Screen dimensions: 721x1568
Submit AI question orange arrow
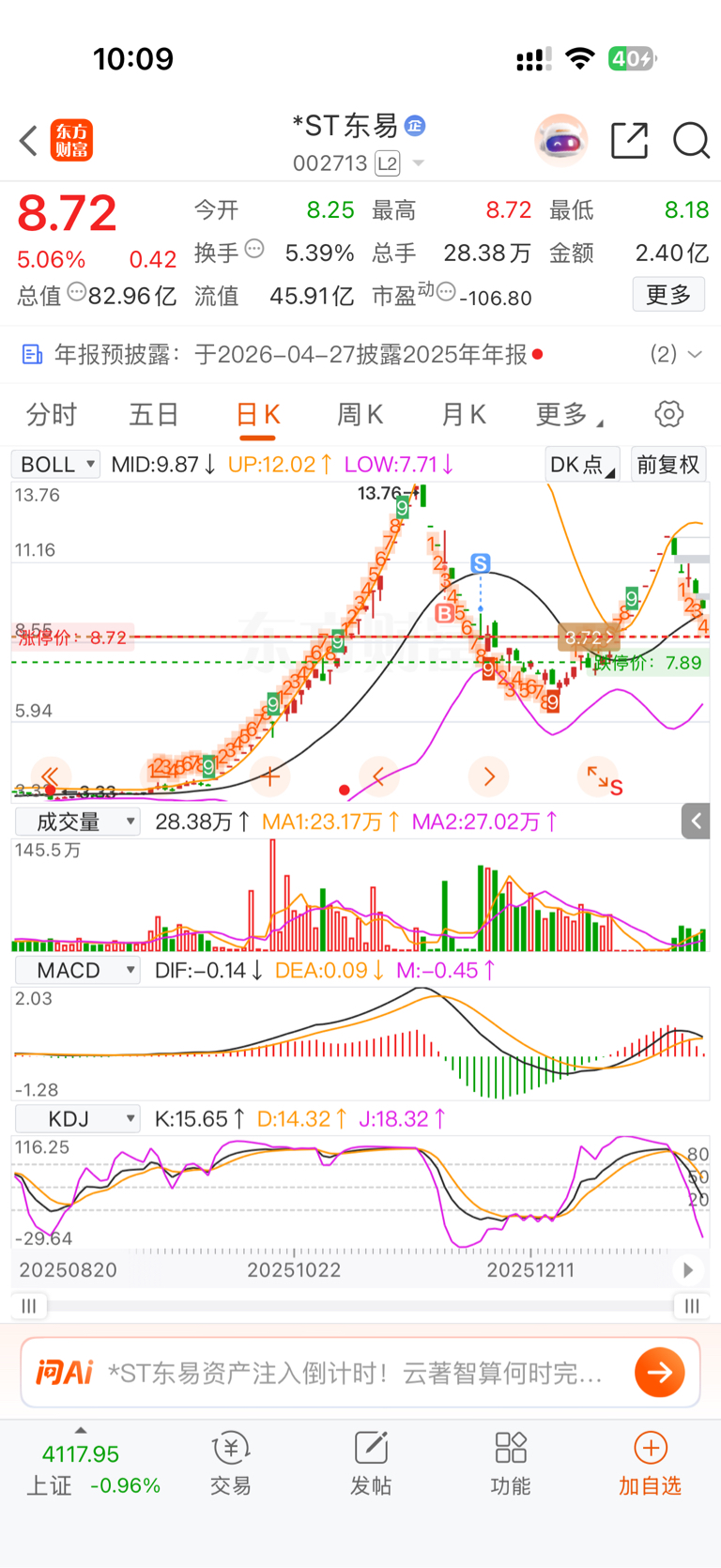coord(660,1373)
